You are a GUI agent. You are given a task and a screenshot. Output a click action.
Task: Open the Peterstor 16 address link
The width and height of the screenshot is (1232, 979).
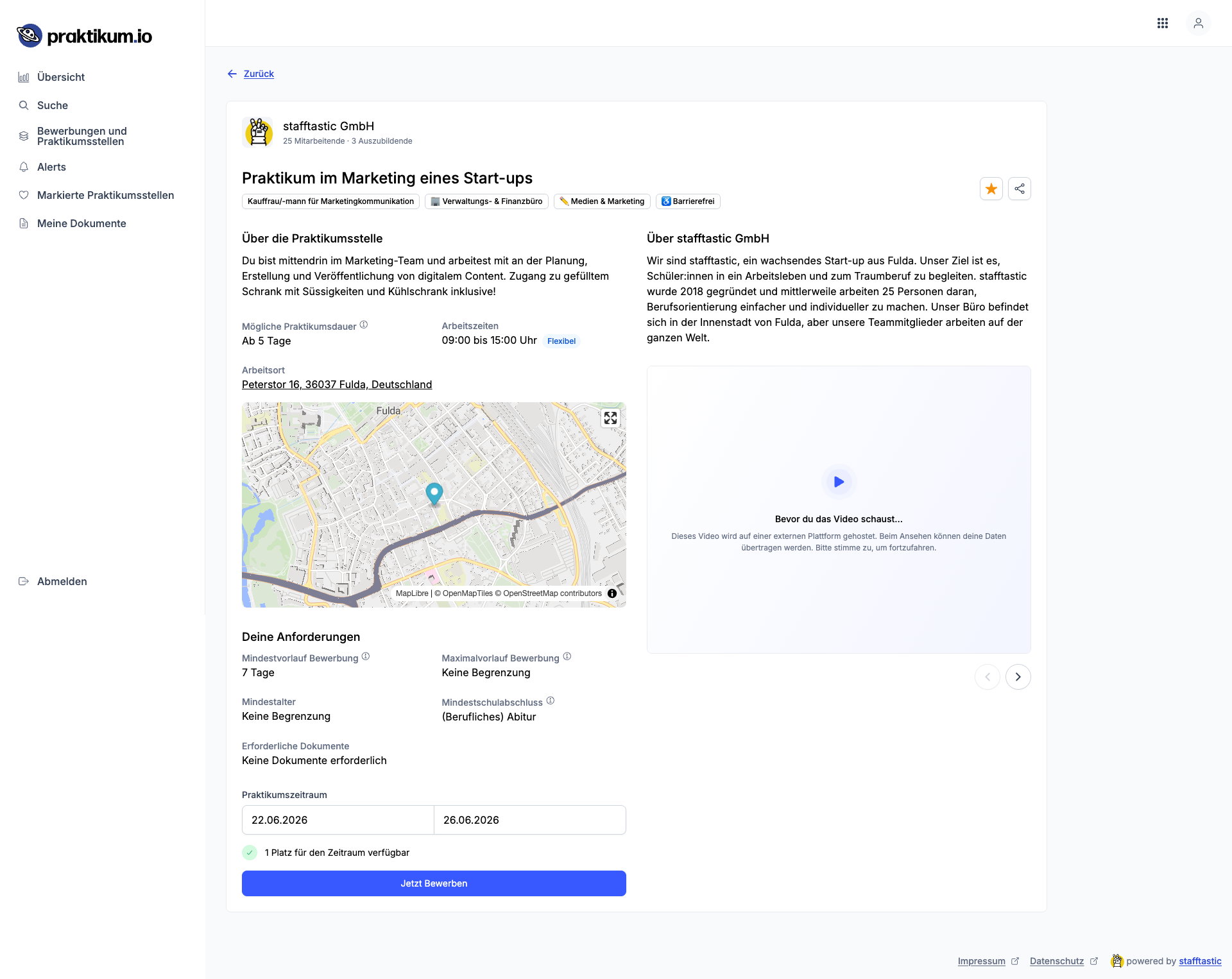pos(337,384)
